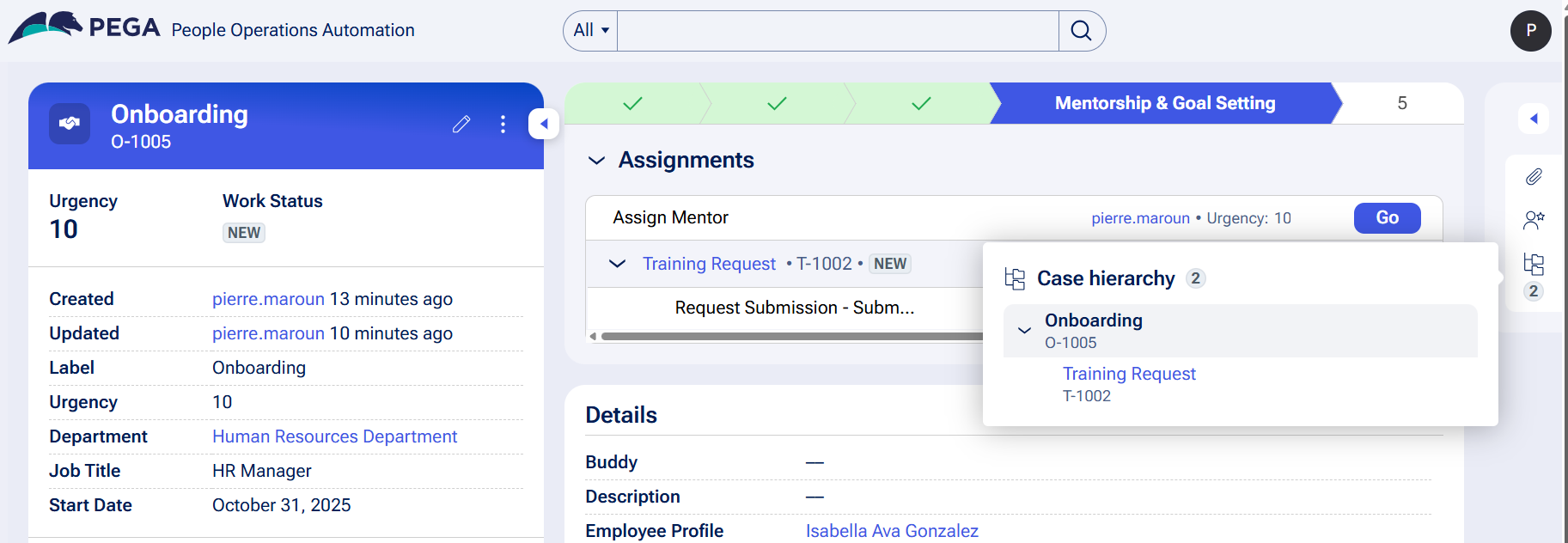This screenshot has width=1568, height=543.
Task: Select stage 5 in the progress bar
Action: point(1401,103)
